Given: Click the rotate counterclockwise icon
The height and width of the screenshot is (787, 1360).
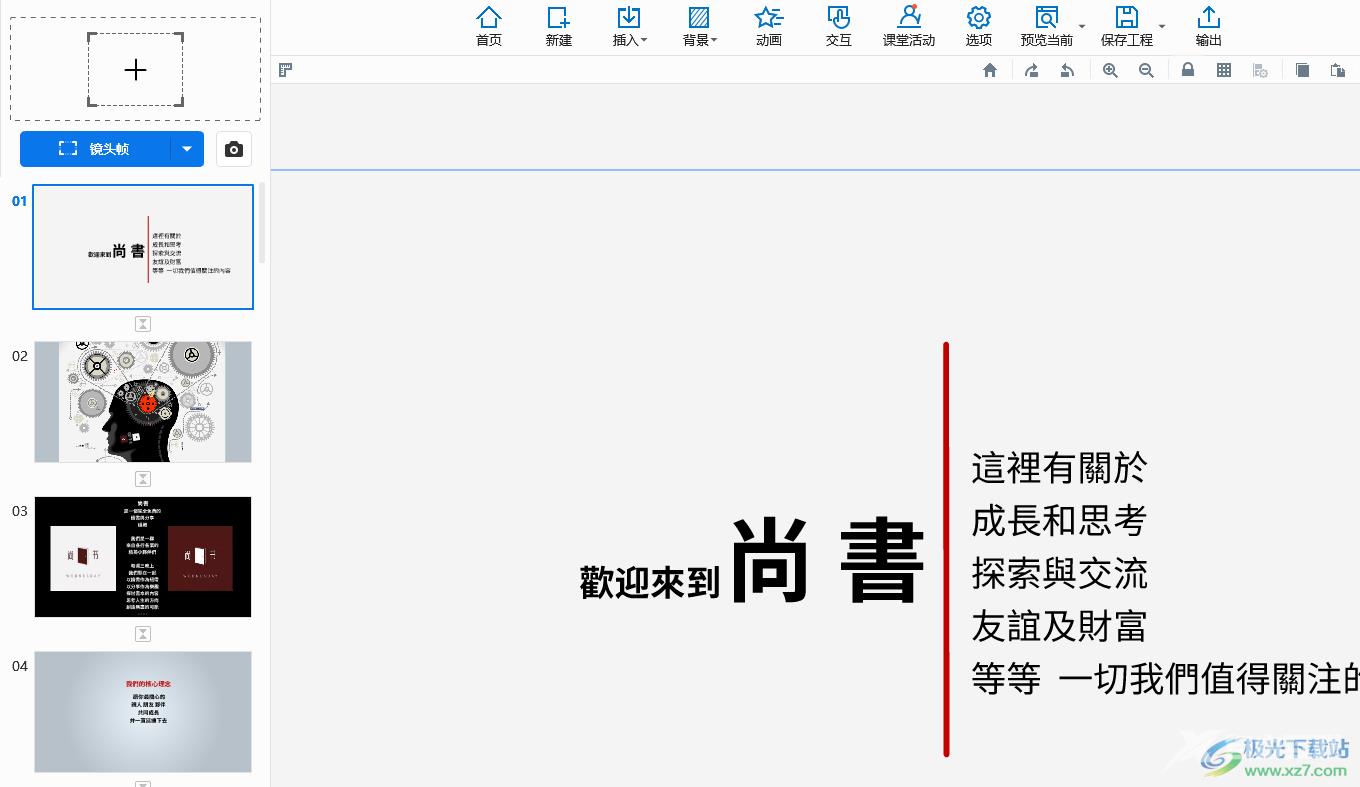Looking at the screenshot, I should click(1067, 70).
